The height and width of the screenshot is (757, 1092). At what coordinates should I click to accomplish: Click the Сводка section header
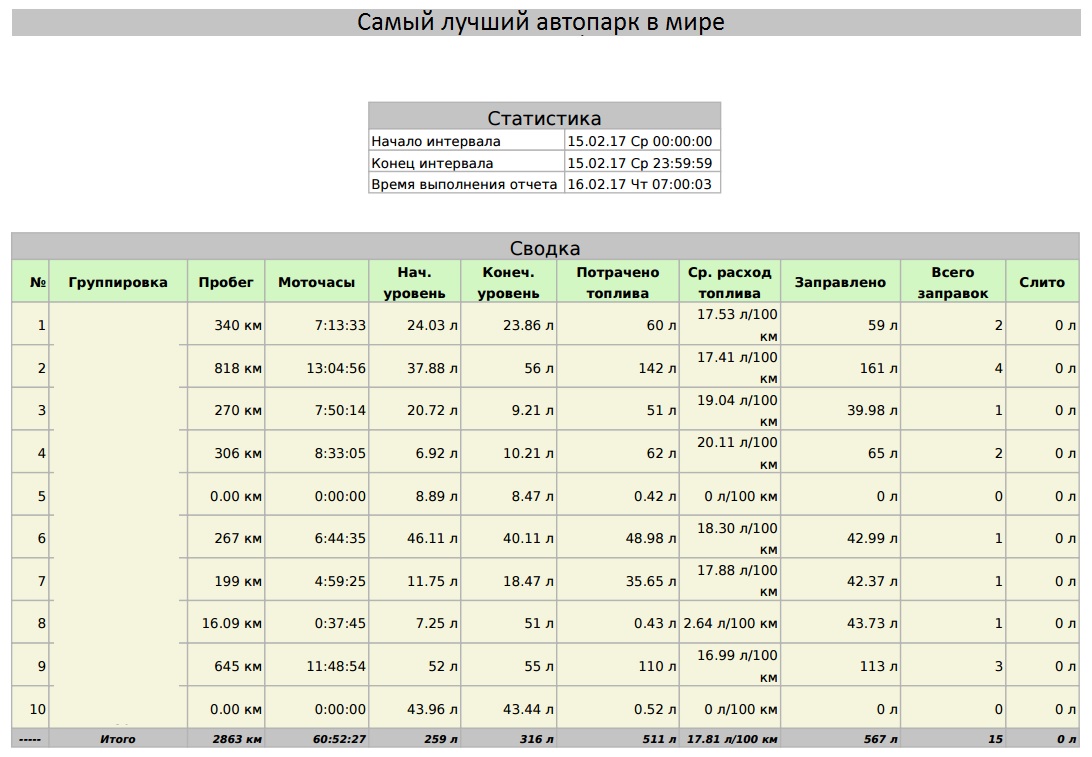pos(545,248)
